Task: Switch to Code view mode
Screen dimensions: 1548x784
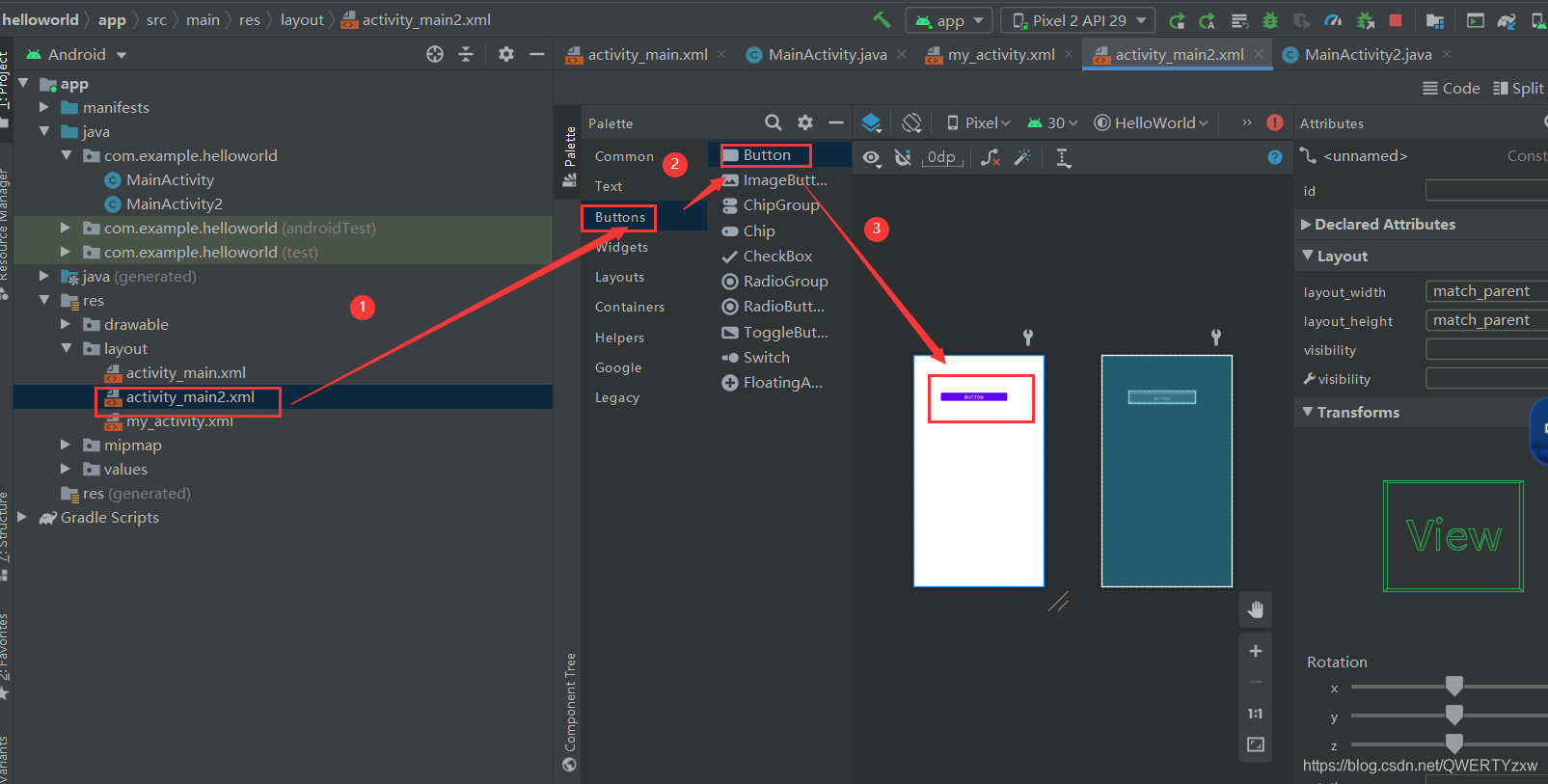Action: 1452,88
